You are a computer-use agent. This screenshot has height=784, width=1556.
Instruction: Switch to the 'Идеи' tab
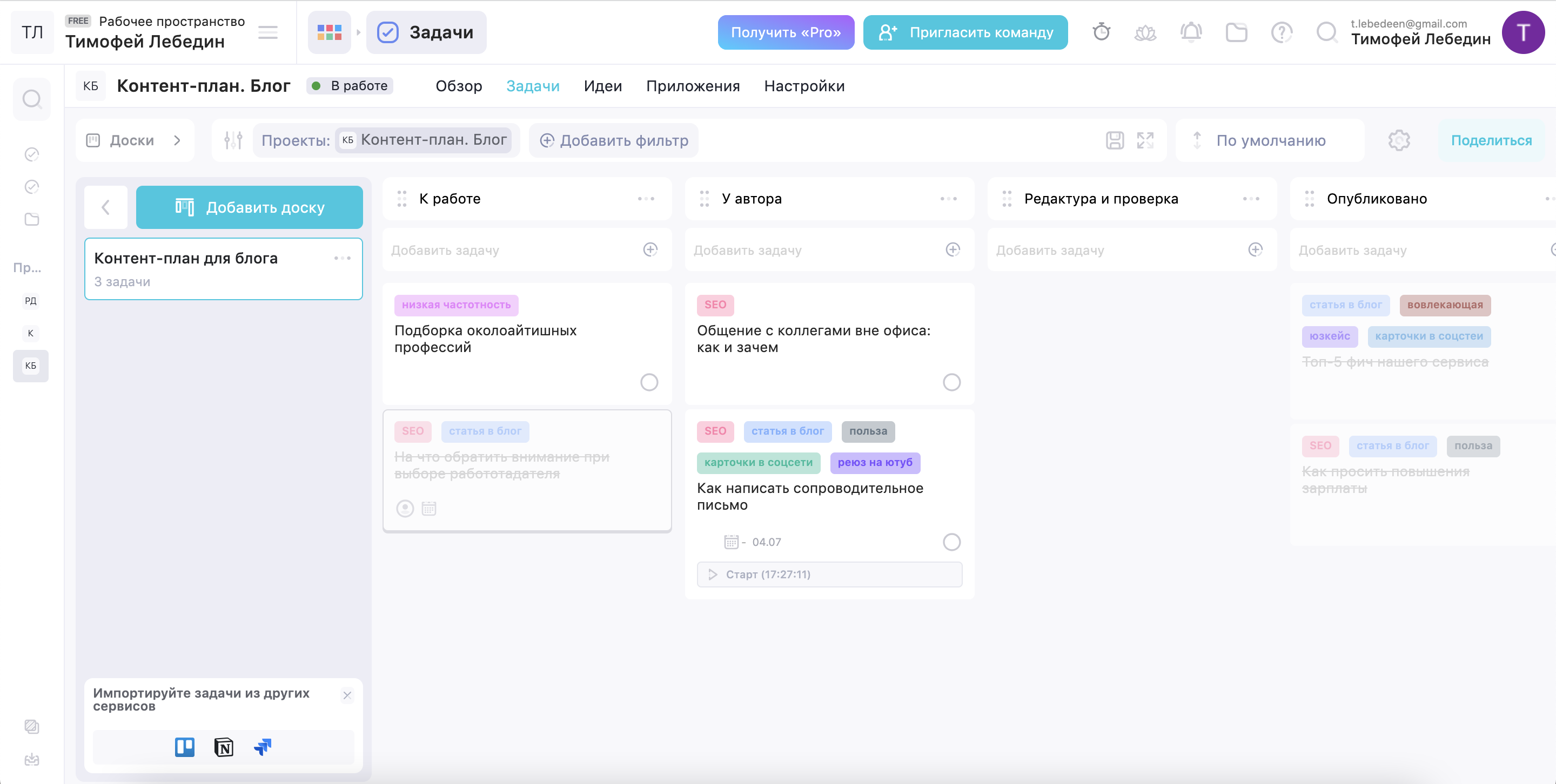point(602,86)
